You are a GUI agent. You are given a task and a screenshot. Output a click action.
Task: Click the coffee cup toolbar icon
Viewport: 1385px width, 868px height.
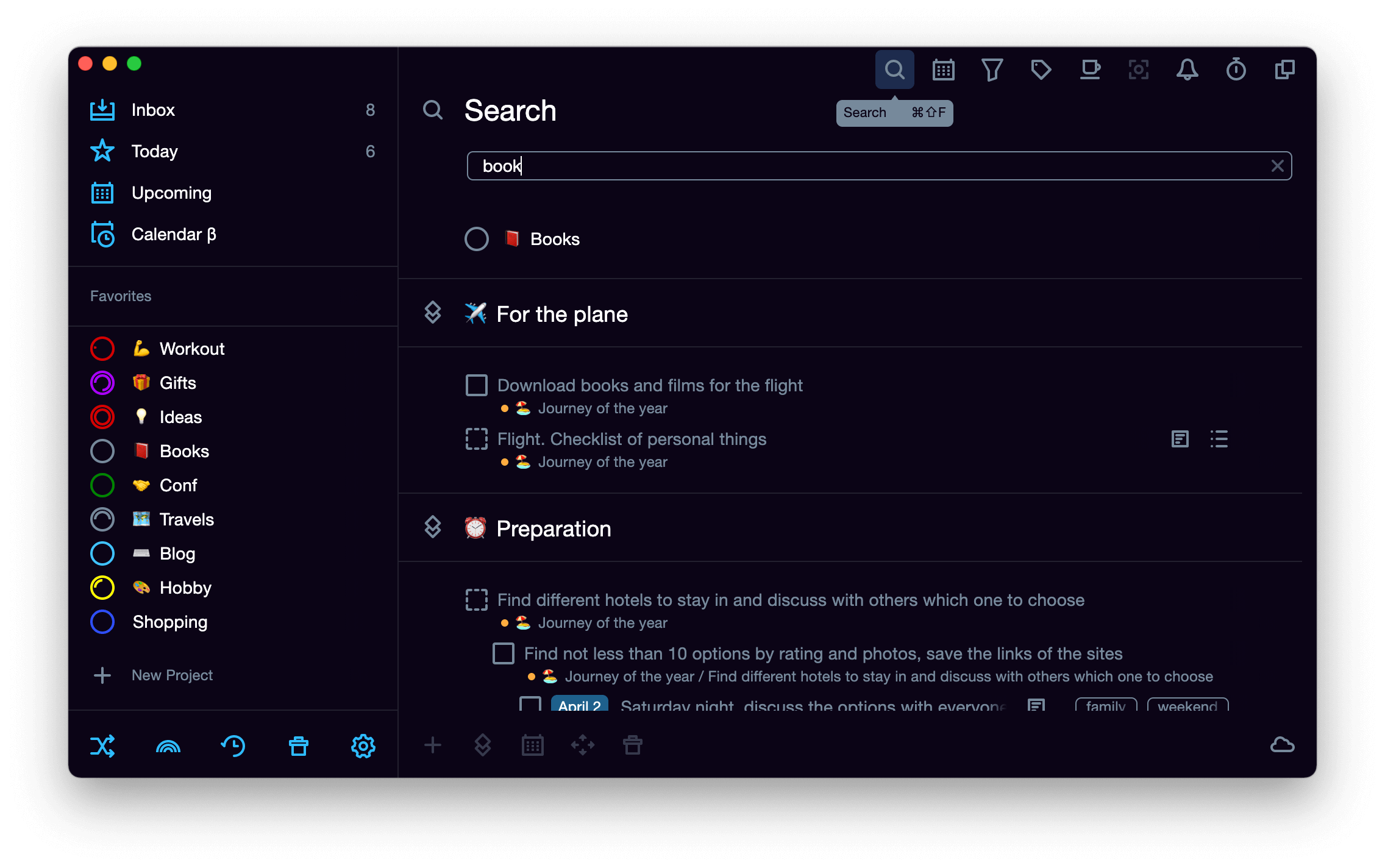point(1089,69)
